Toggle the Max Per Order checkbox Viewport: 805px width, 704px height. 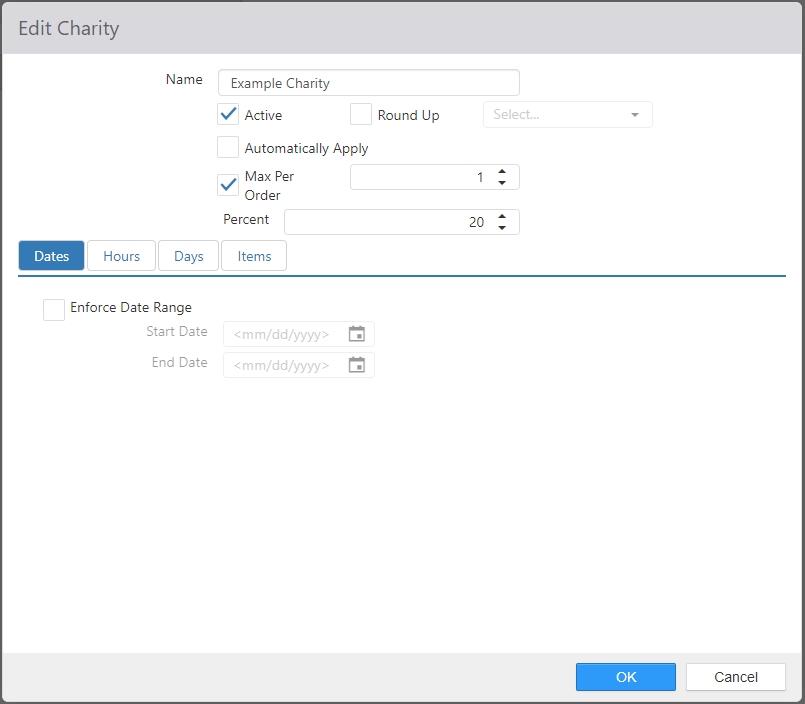pos(228,185)
